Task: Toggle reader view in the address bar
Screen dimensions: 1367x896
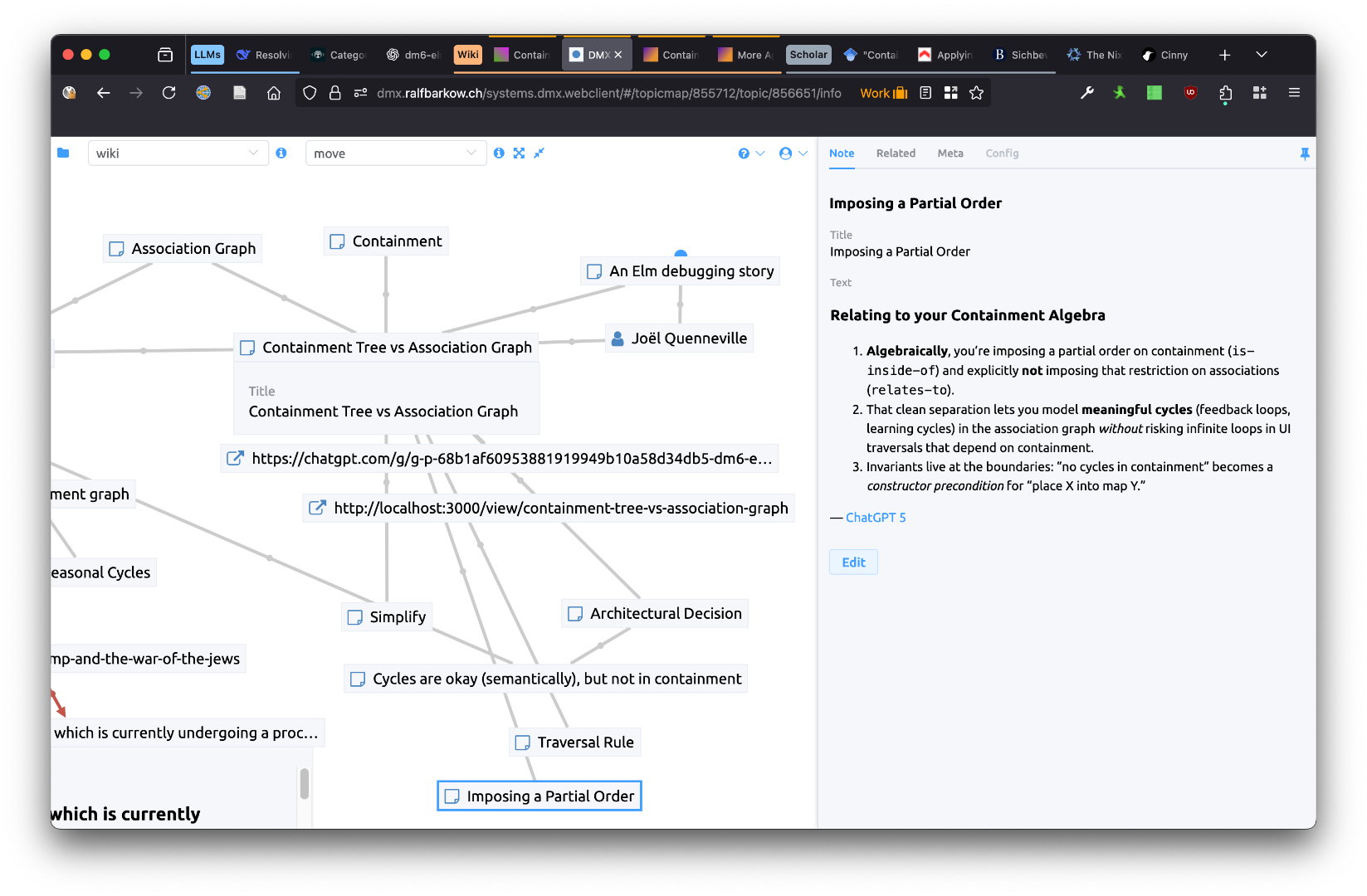Action: coord(925,93)
